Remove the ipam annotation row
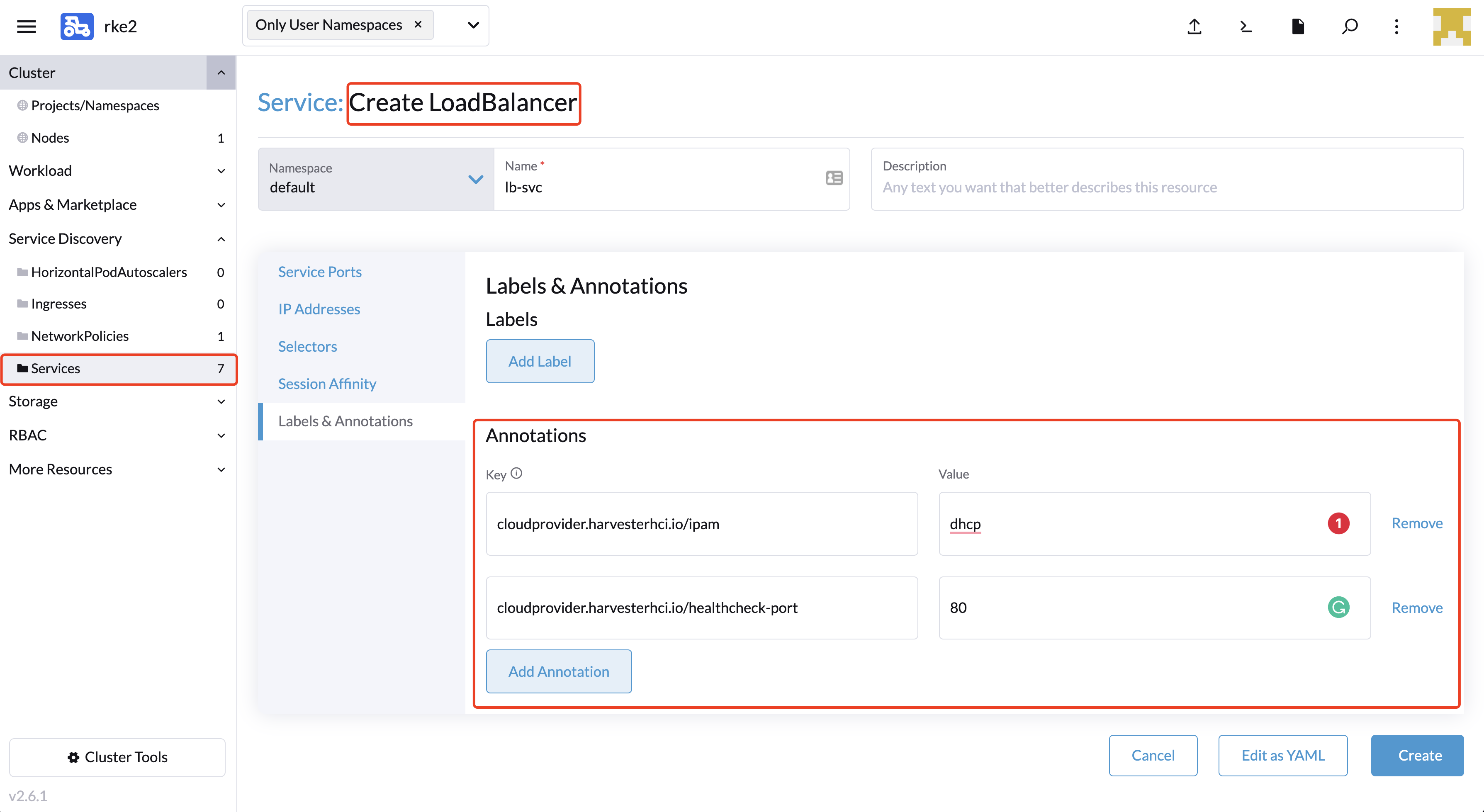The height and width of the screenshot is (812, 1484). coord(1417,523)
